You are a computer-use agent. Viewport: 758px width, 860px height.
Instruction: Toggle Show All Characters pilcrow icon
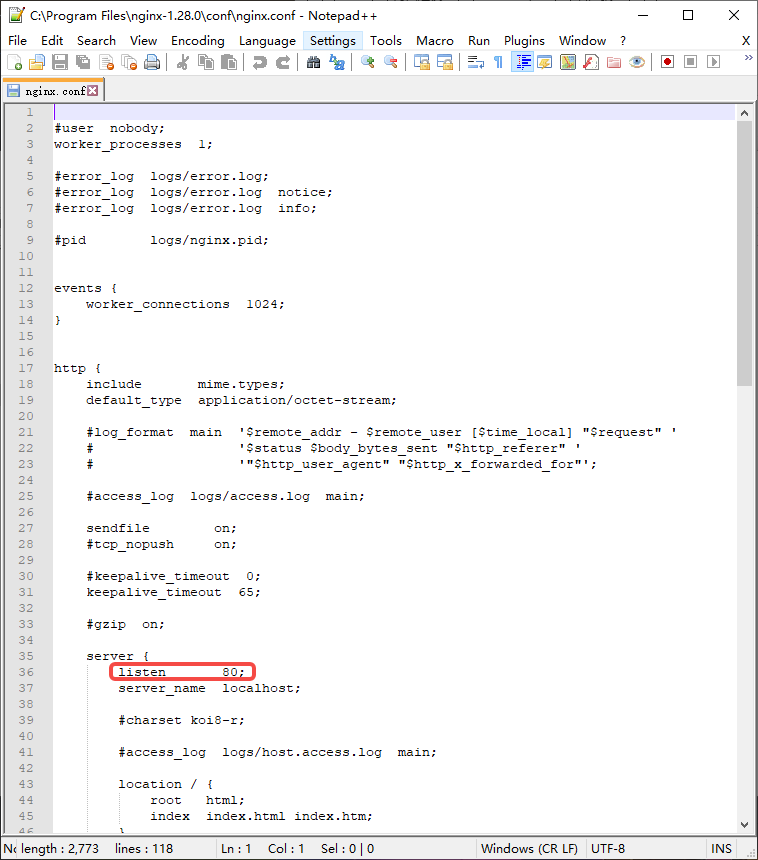pos(498,62)
